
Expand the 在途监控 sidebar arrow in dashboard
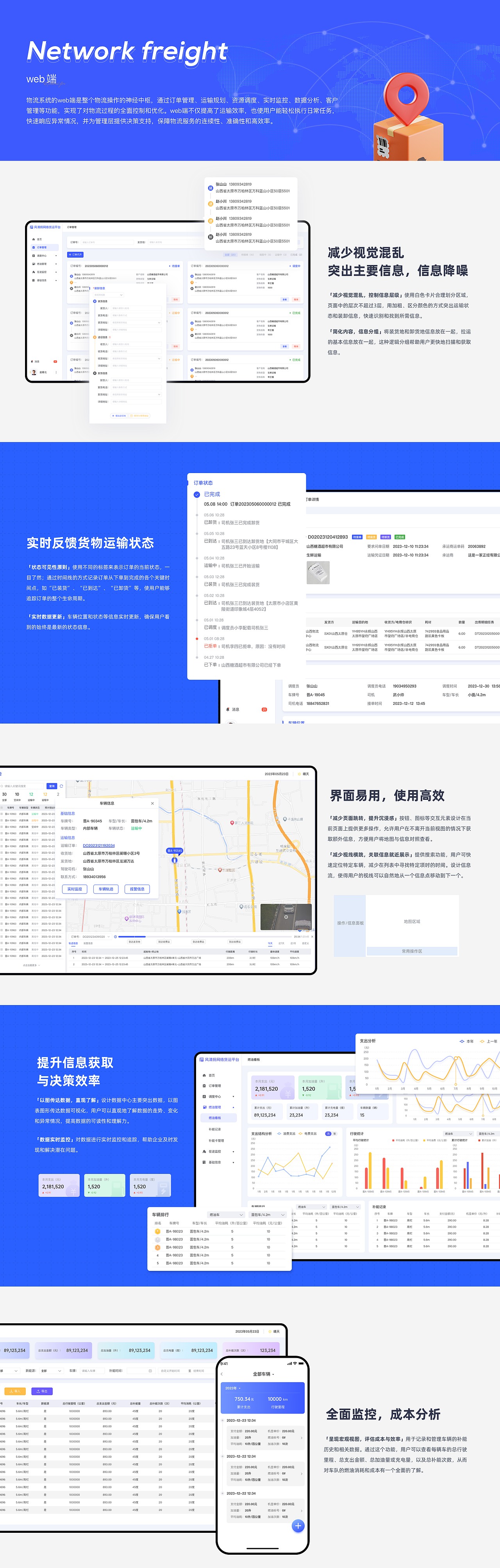coord(234,1152)
